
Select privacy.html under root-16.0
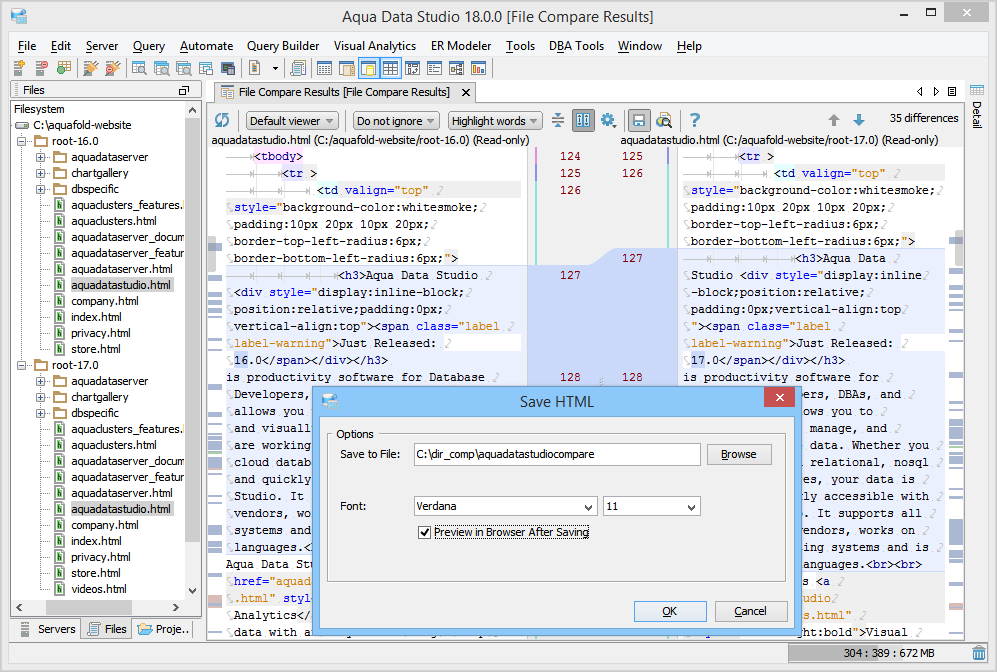pyautogui.click(x=100, y=333)
